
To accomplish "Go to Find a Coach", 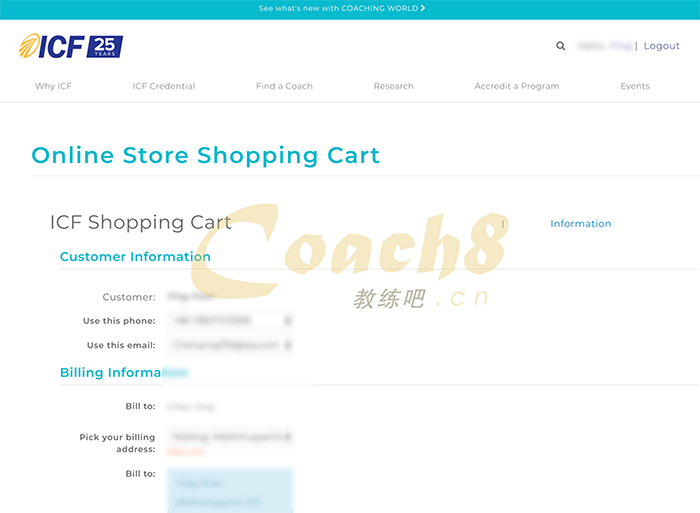I will pyautogui.click(x=284, y=86).
